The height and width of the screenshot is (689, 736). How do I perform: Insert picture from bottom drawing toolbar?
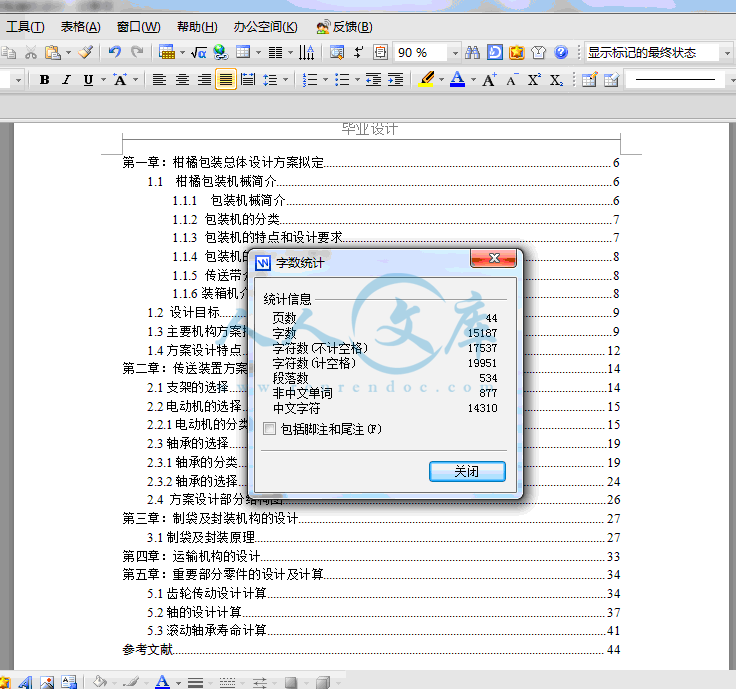pos(47,682)
